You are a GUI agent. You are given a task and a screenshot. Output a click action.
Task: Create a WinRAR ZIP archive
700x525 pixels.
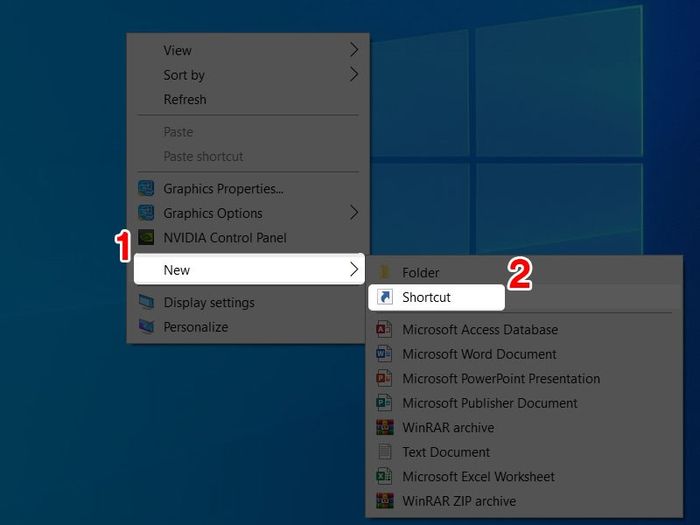pyautogui.click(x=524, y=501)
